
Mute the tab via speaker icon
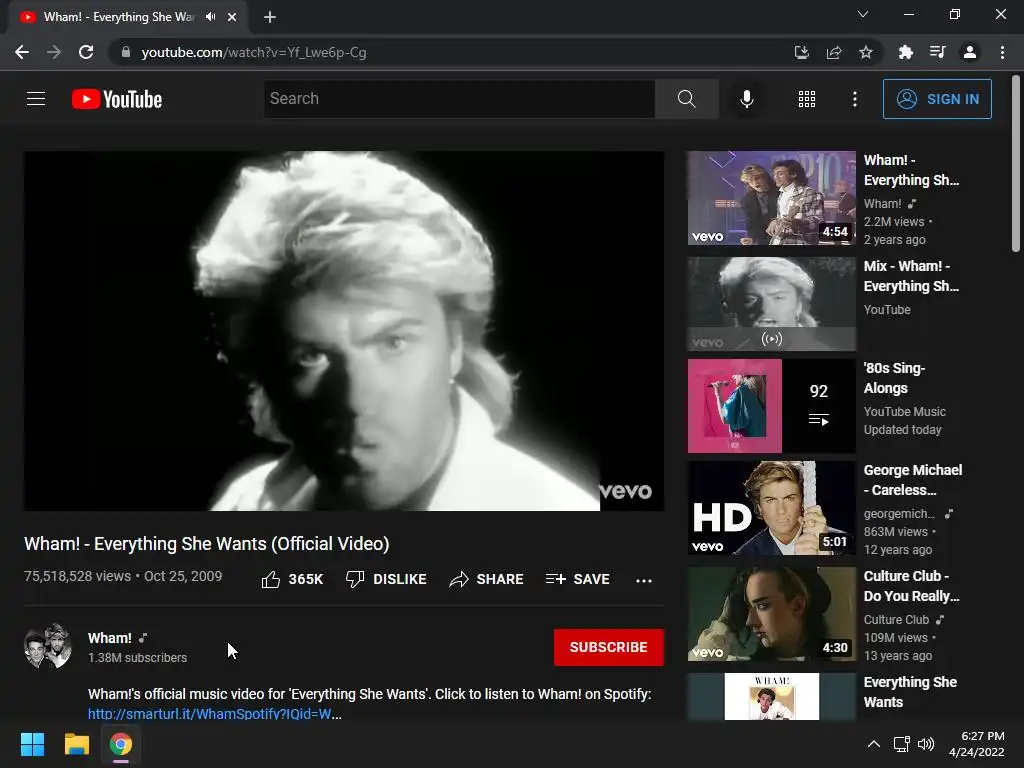coord(210,17)
